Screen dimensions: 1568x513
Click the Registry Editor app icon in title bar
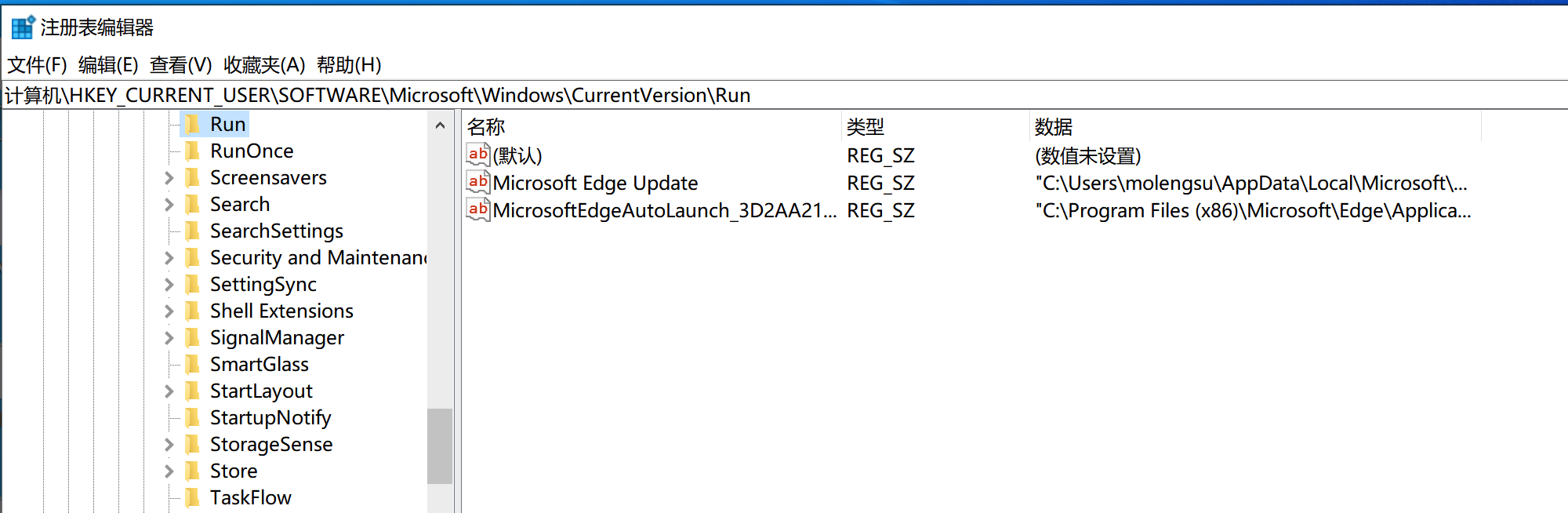tap(23, 27)
